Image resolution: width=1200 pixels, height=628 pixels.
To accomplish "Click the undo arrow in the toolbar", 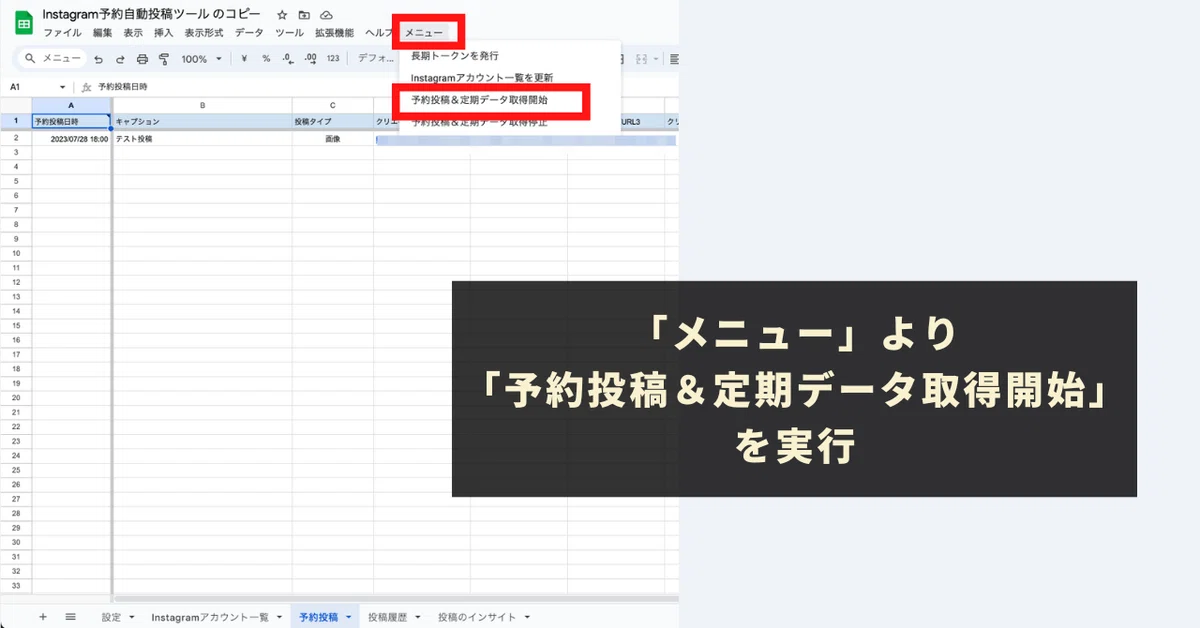I will tap(98, 59).
